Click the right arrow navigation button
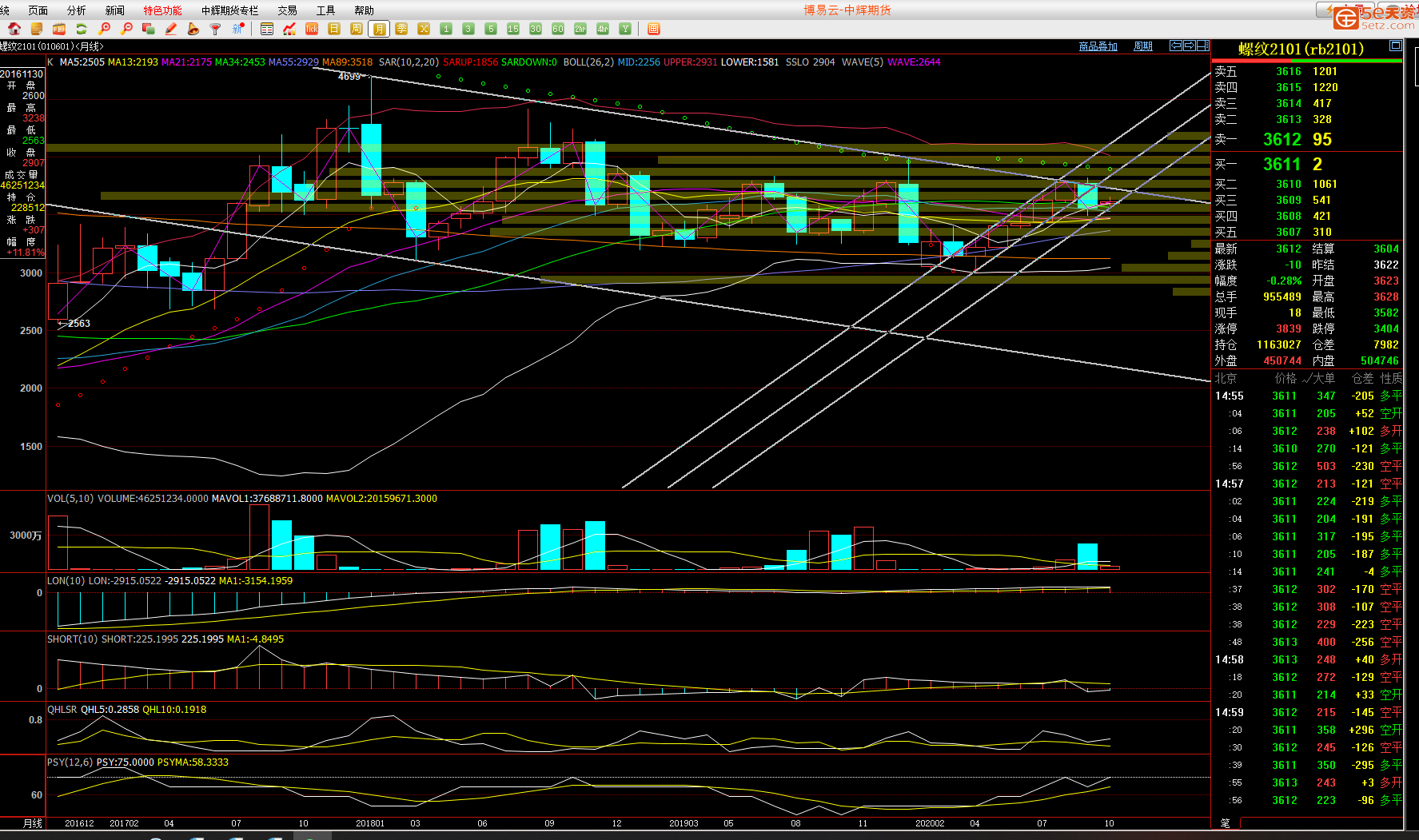 tap(1189, 46)
